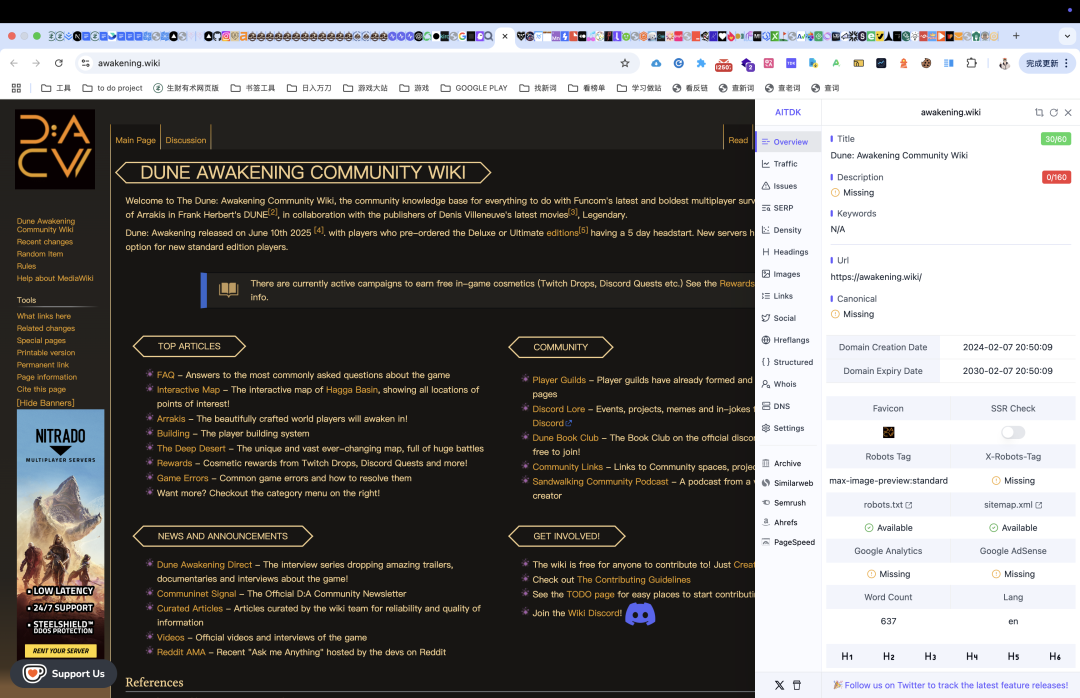The image size is (1080, 698).
Task: Open the Archive external tool
Action: click(782, 464)
